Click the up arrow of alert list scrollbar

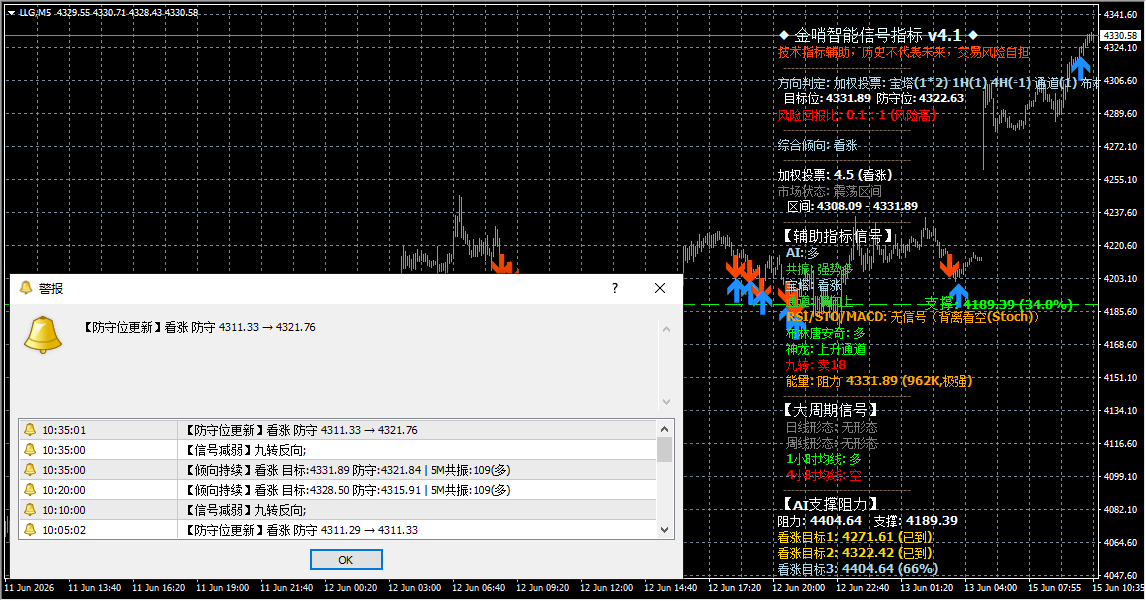[x=664, y=429]
